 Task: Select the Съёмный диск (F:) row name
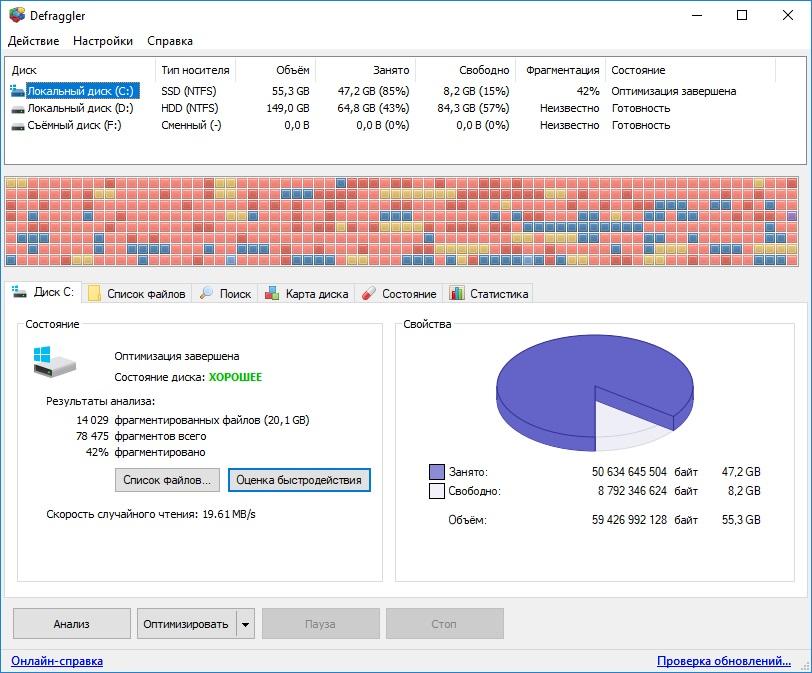[x=74, y=125]
